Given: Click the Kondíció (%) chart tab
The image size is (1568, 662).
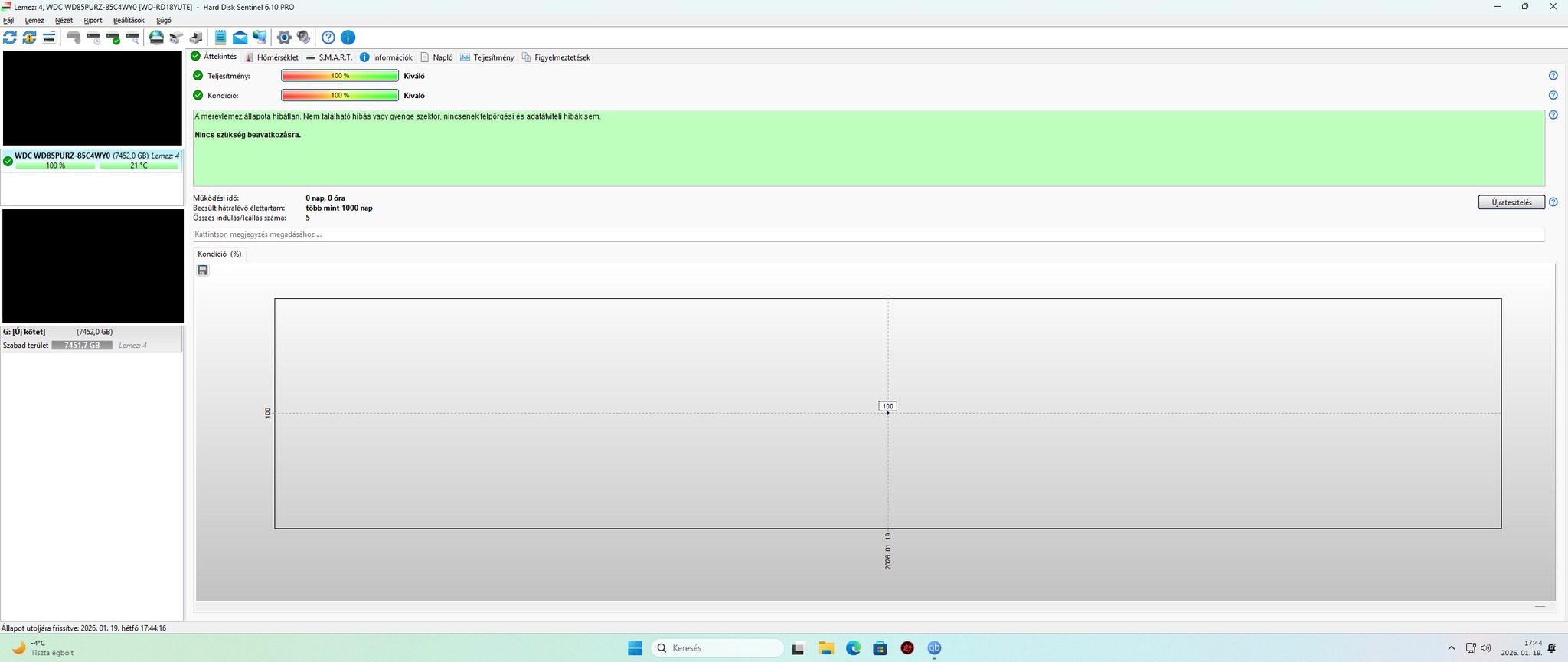Looking at the screenshot, I should [x=220, y=254].
